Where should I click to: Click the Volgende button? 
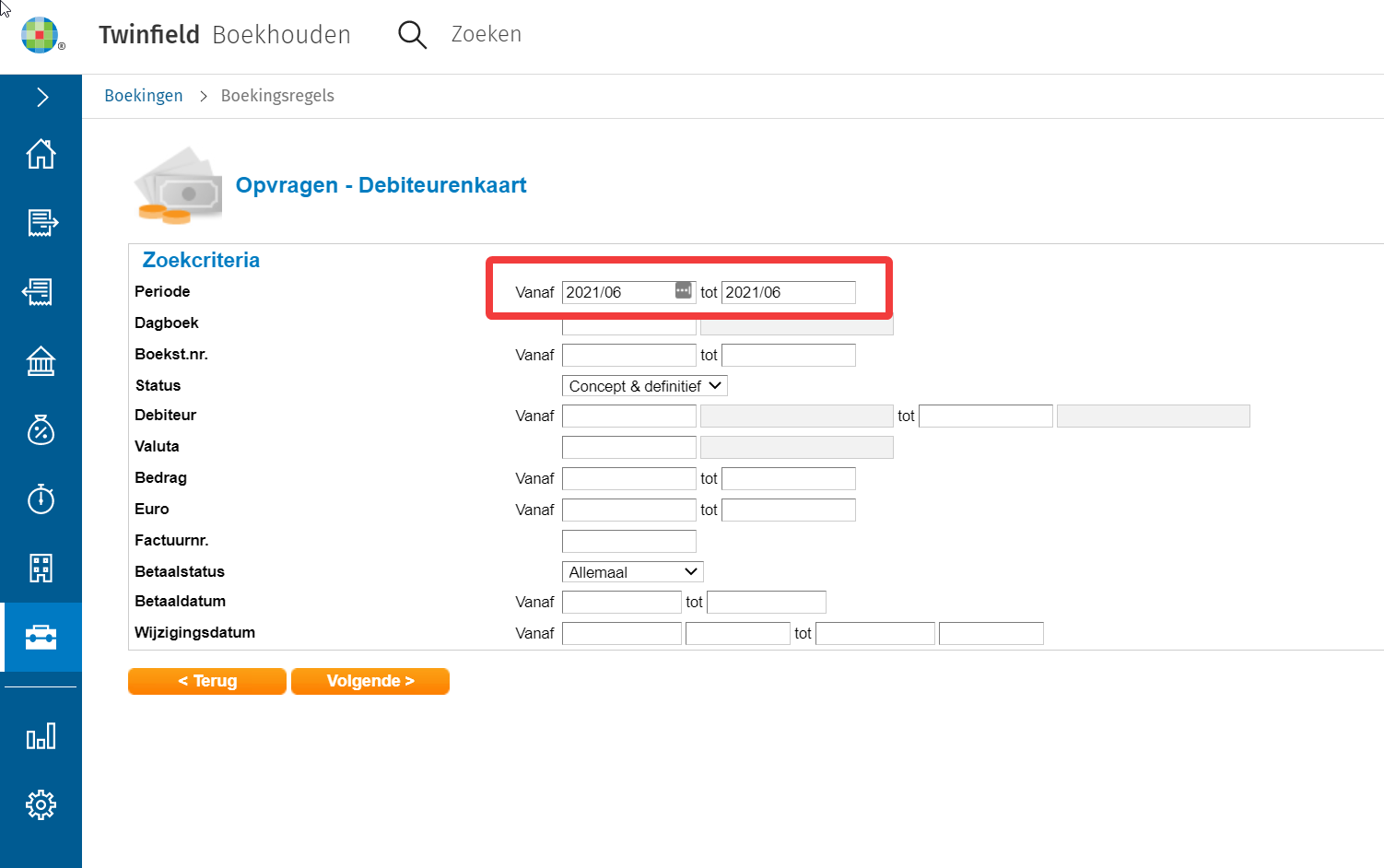point(370,681)
